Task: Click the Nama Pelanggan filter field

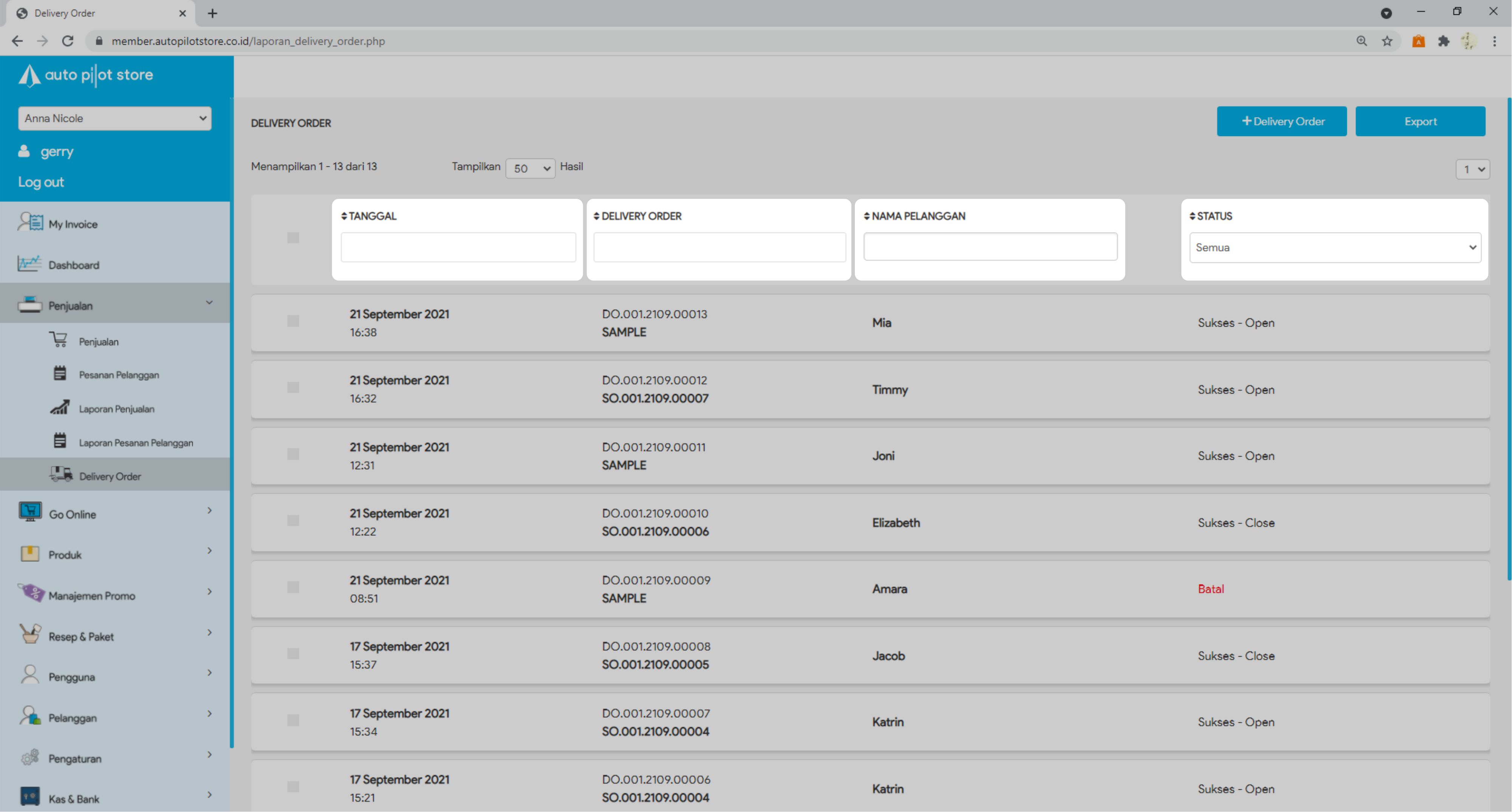Action: click(x=990, y=247)
